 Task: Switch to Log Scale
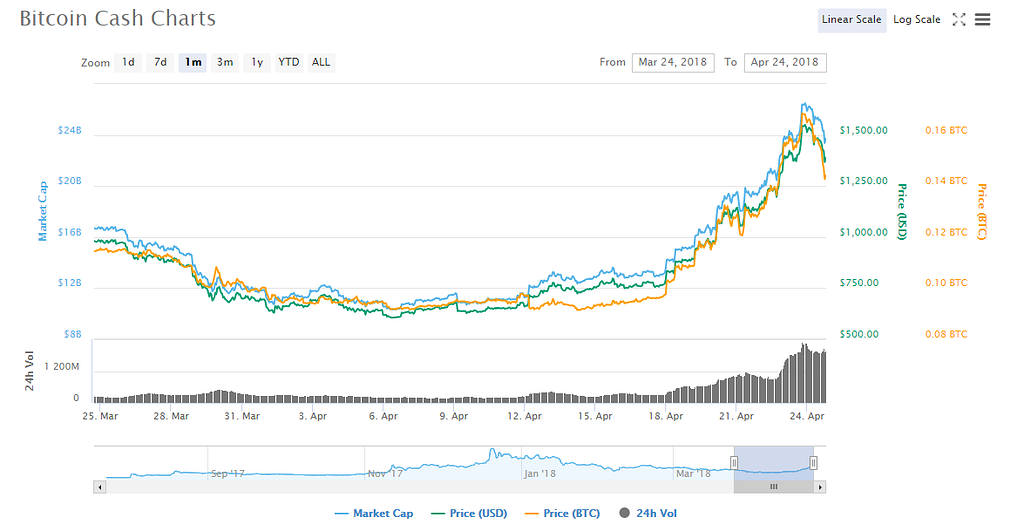point(917,20)
